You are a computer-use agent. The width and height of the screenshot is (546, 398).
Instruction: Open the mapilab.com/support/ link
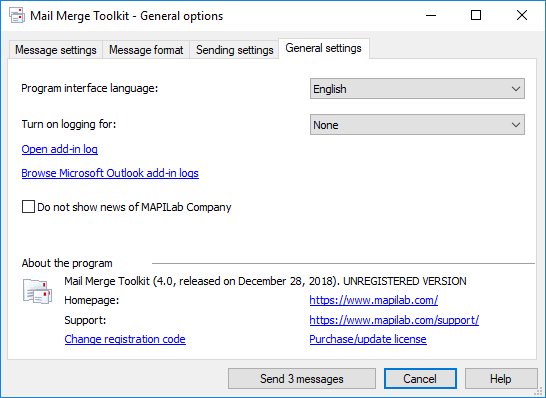[394, 320]
